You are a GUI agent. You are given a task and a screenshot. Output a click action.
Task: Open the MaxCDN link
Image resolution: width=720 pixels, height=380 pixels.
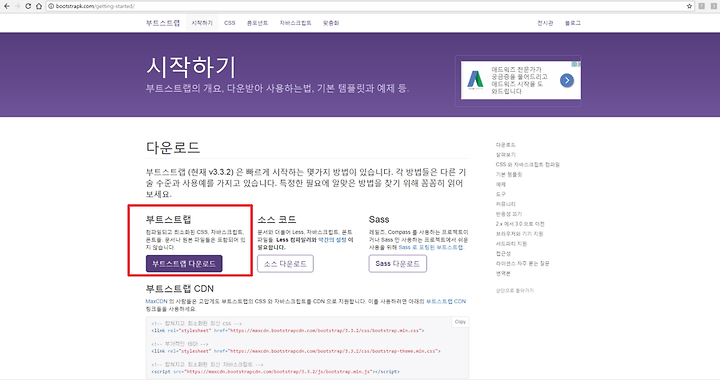pyautogui.click(x=156, y=301)
